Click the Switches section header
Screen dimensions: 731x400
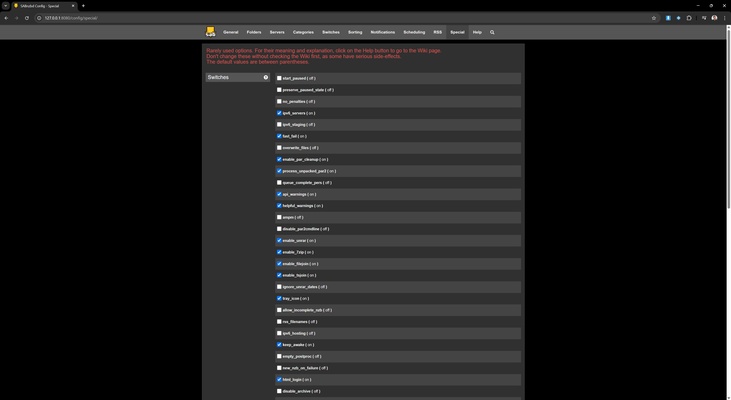[238, 77]
